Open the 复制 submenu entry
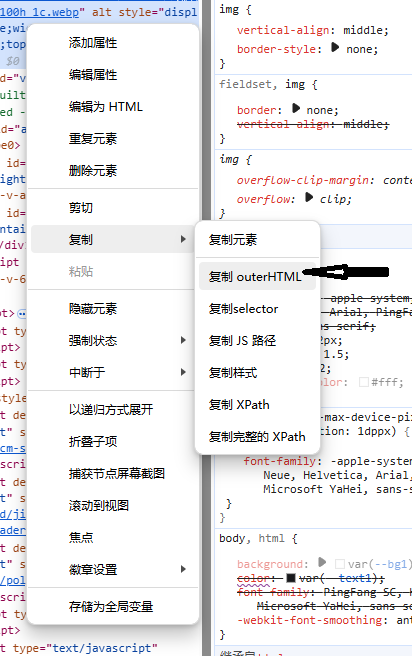This screenshot has width=412, height=656. pos(113,239)
